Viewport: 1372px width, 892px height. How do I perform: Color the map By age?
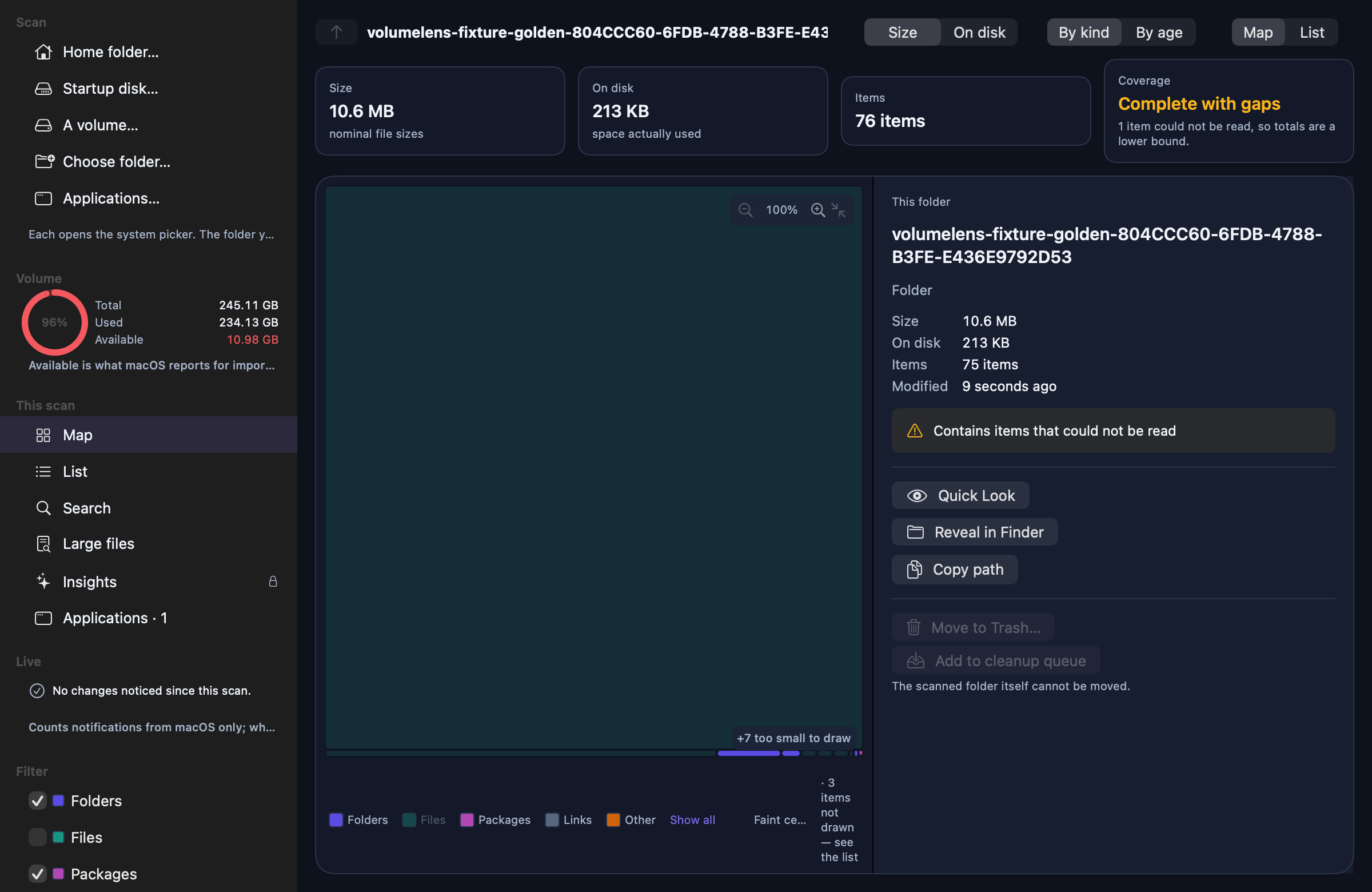[1159, 32]
